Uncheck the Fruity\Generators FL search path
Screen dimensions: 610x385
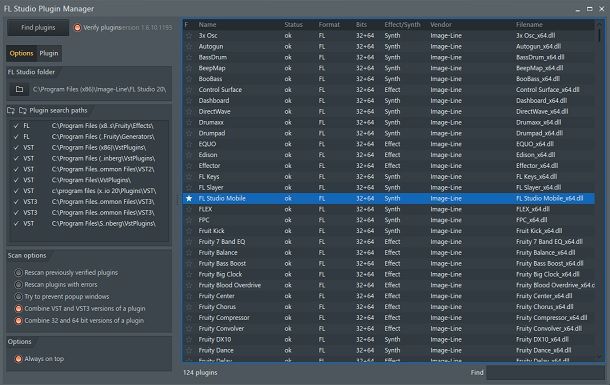pyautogui.click(x=16, y=137)
